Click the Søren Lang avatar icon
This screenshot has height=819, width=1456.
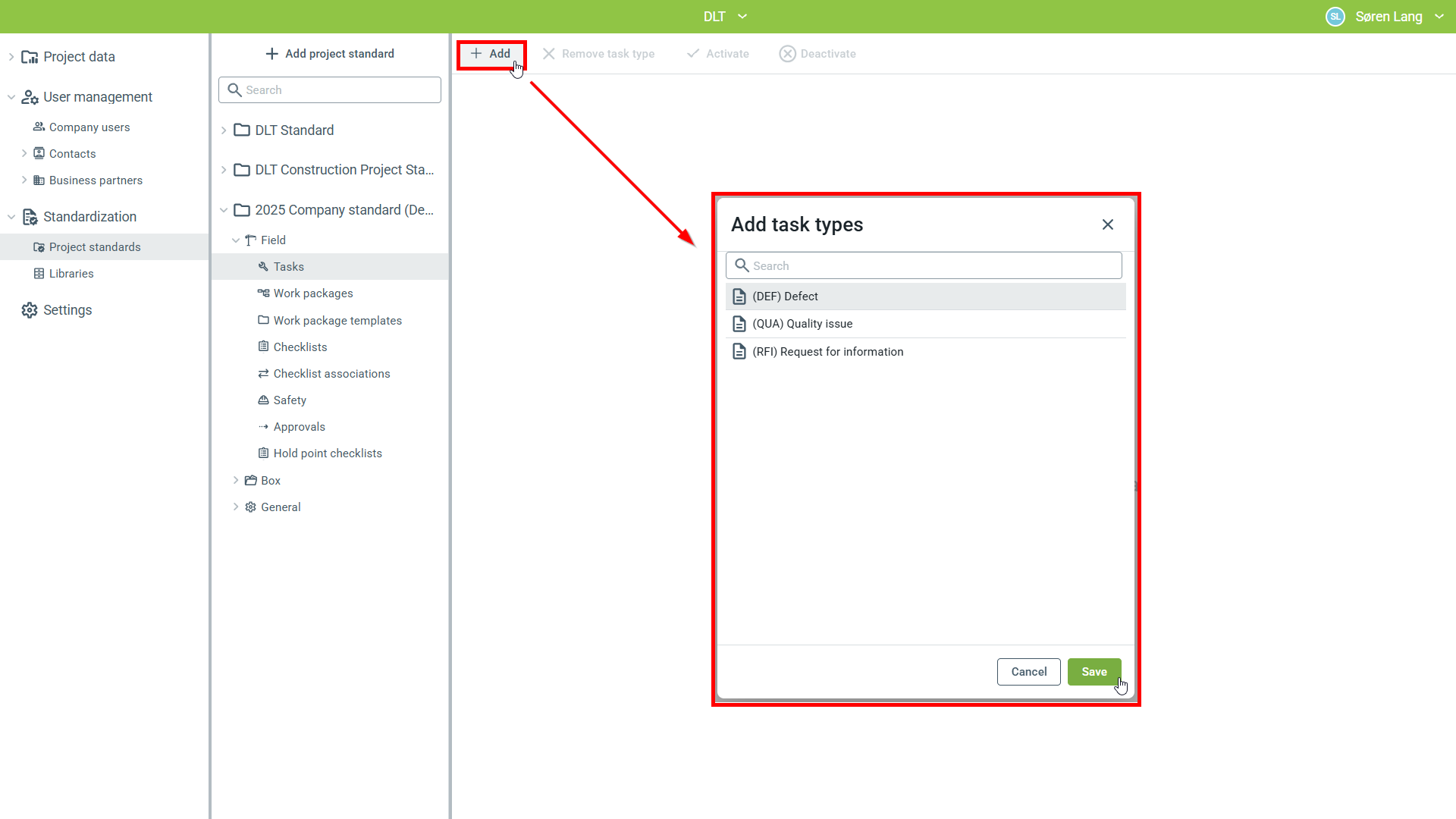coord(1335,17)
